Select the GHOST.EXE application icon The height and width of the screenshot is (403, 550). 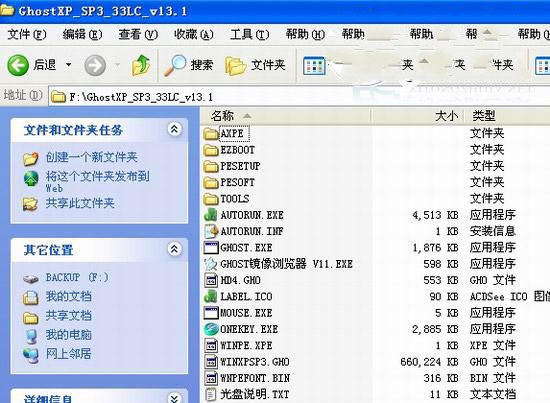211,248
